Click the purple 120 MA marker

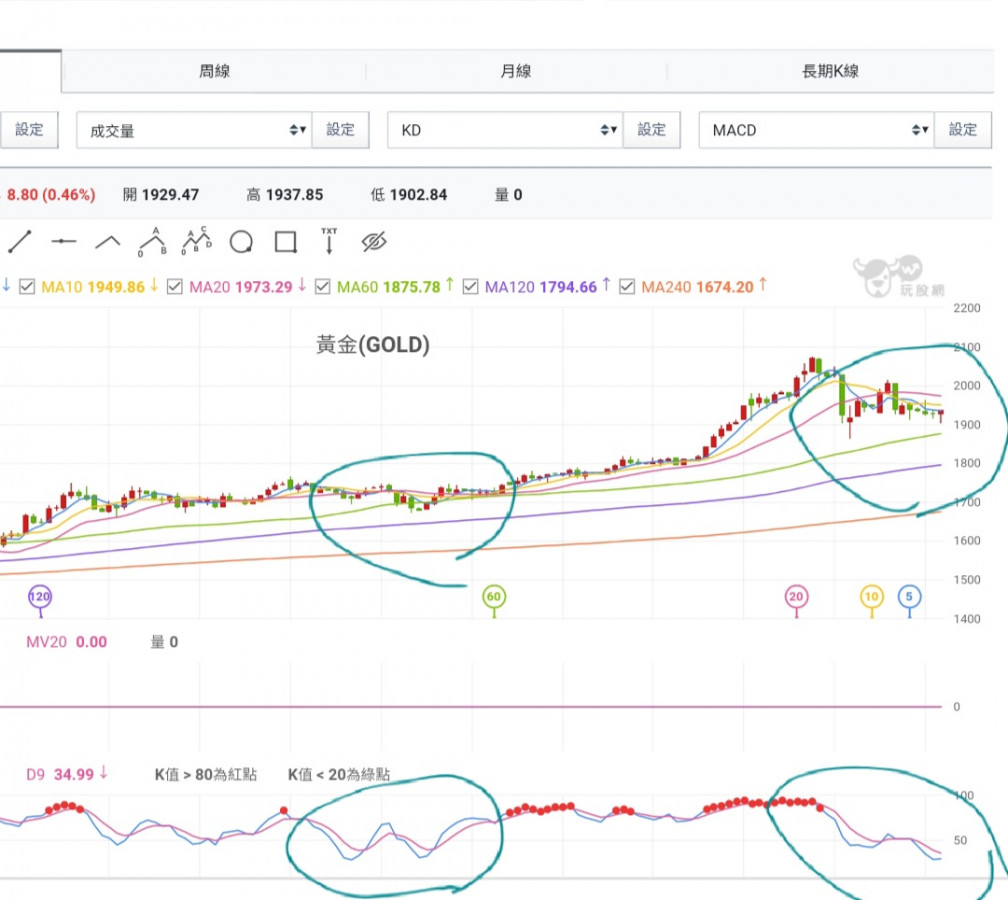(x=39, y=597)
